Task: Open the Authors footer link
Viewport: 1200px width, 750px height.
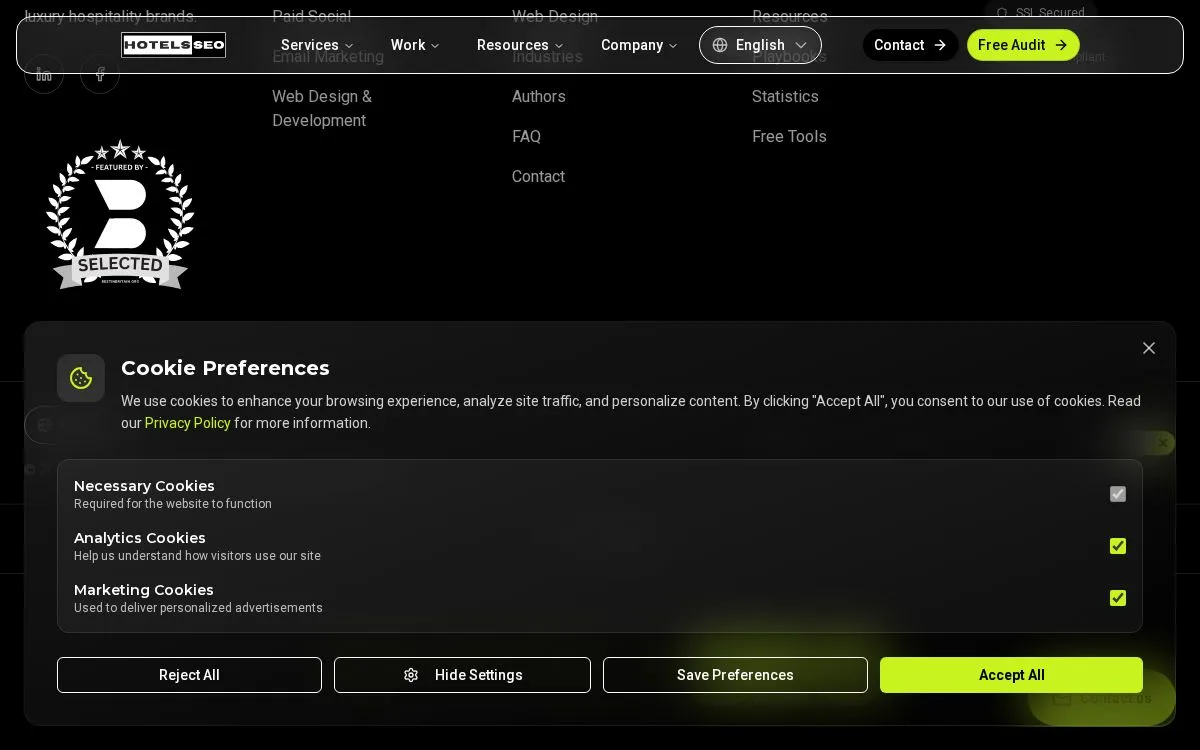Action: click(x=539, y=97)
